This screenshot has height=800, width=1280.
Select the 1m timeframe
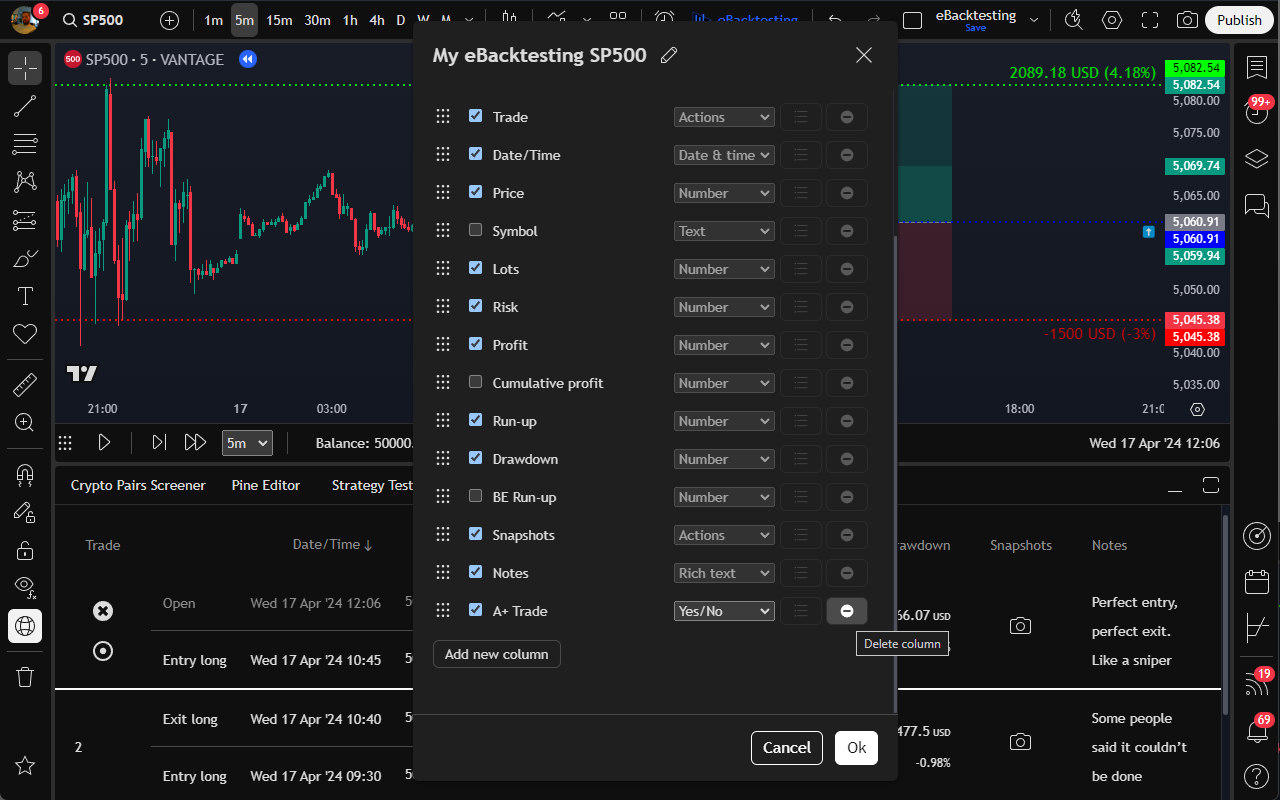213,20
